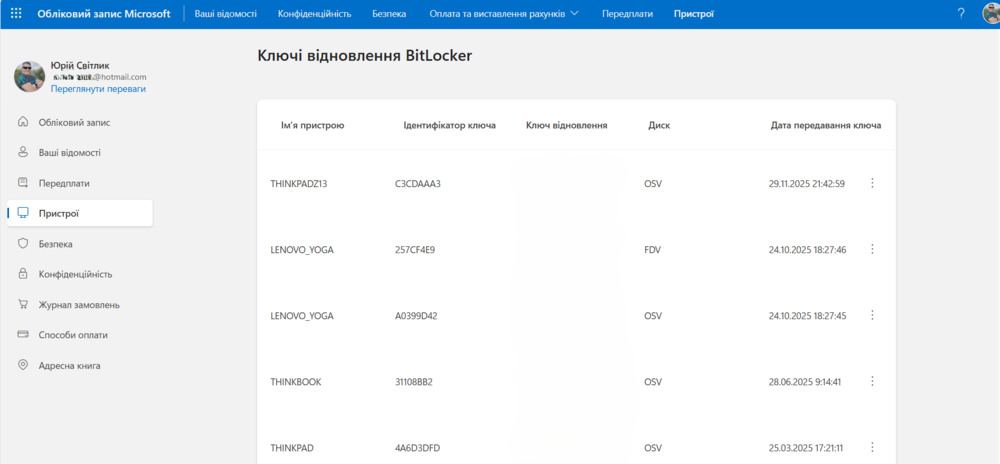Click the Безпека shield icon

(x=23, y=243)
